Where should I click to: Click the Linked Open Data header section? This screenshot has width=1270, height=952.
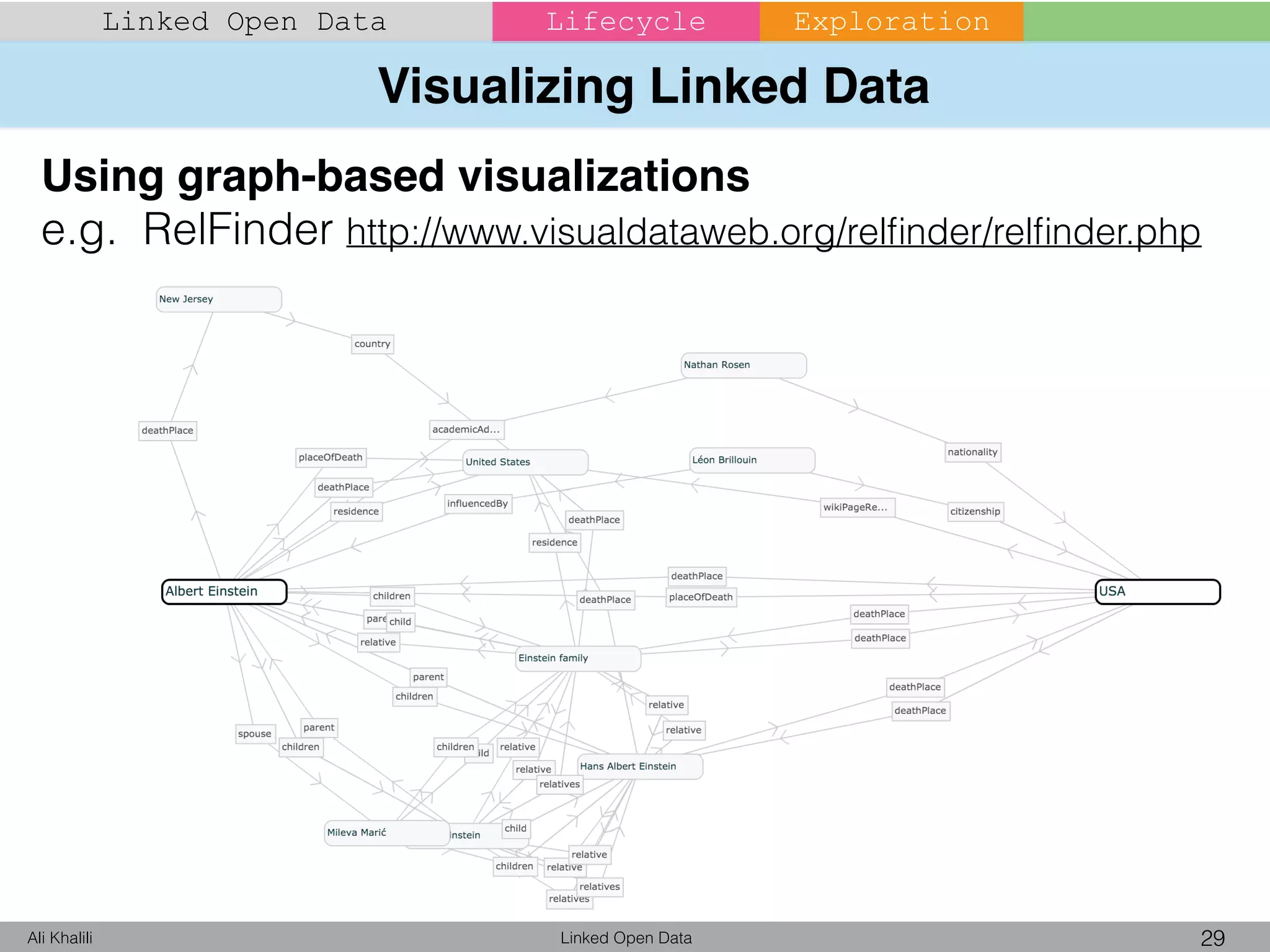click(245, 22)
